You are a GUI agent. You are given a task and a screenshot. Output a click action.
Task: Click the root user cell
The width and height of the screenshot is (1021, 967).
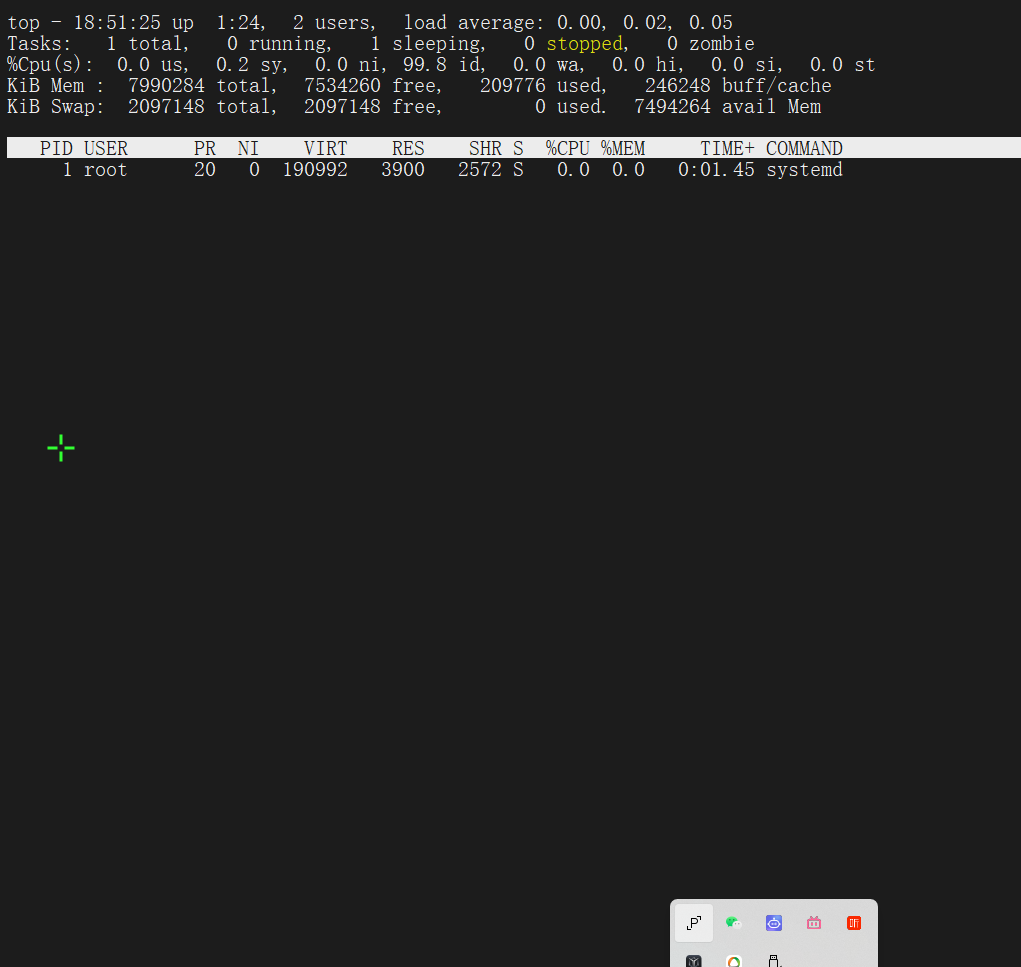105,170
